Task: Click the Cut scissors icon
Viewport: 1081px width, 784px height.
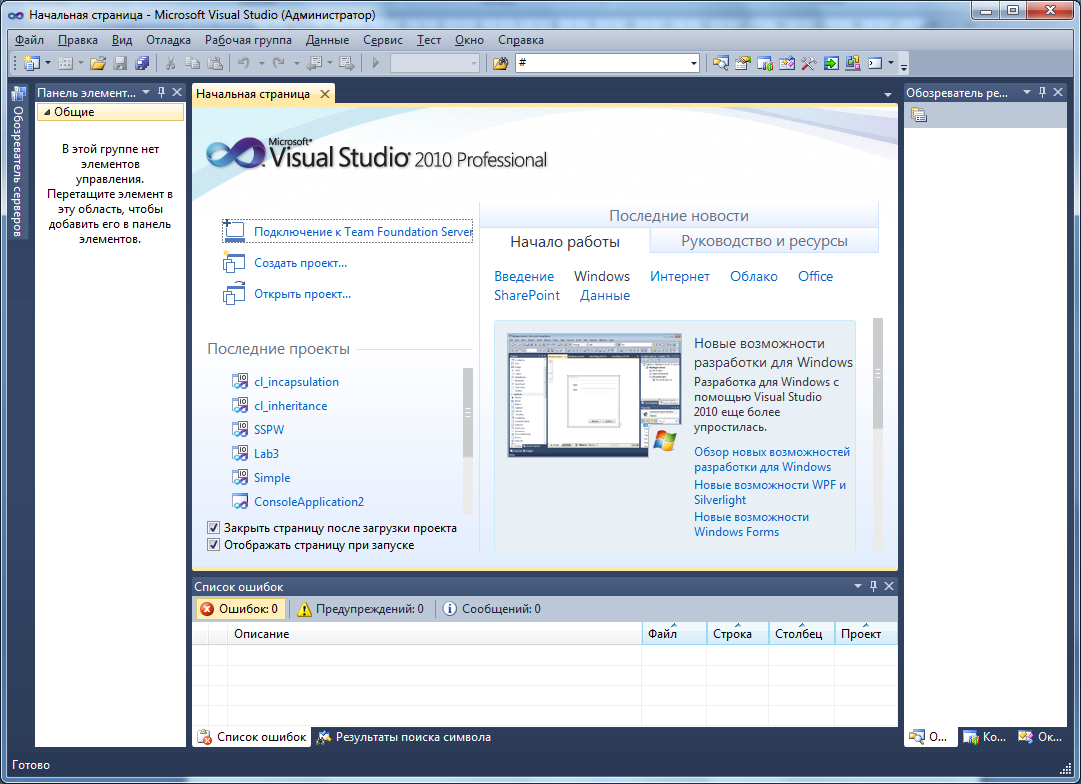Action: tap(170, 63)
